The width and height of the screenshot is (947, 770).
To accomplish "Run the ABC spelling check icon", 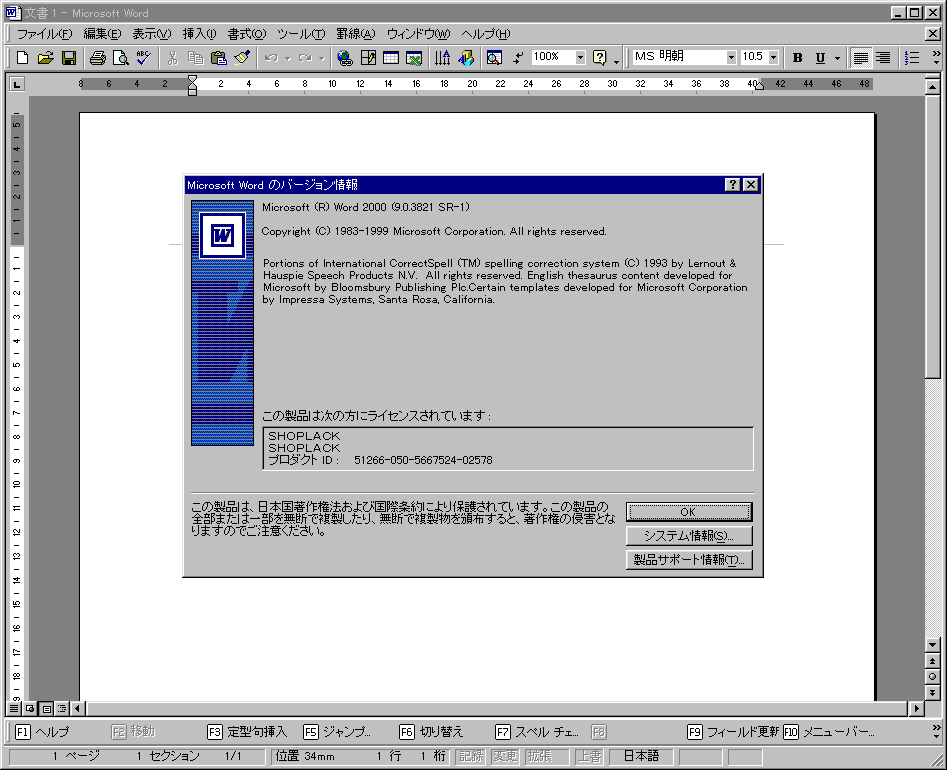I will 143,57.
